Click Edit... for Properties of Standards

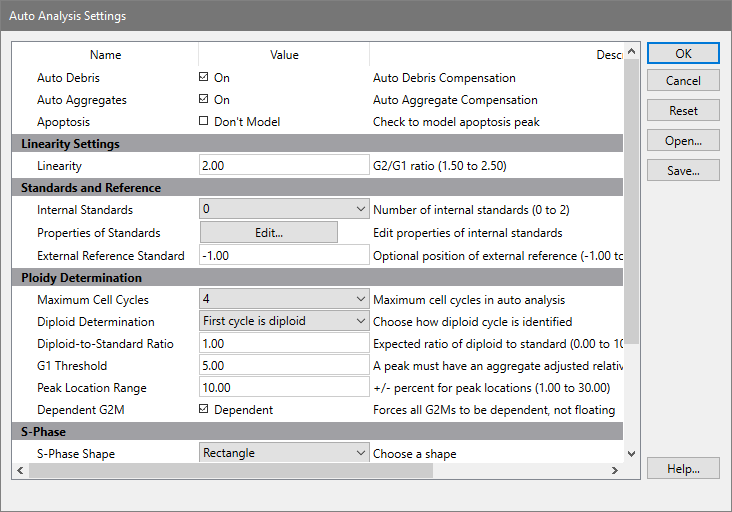[x=269, y=232]
